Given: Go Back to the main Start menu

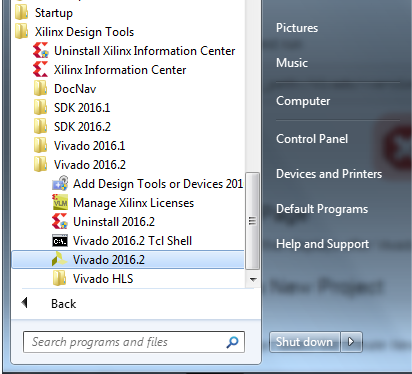Looking at the screenshot, I should pyautogui.click(x=63, y=304).
